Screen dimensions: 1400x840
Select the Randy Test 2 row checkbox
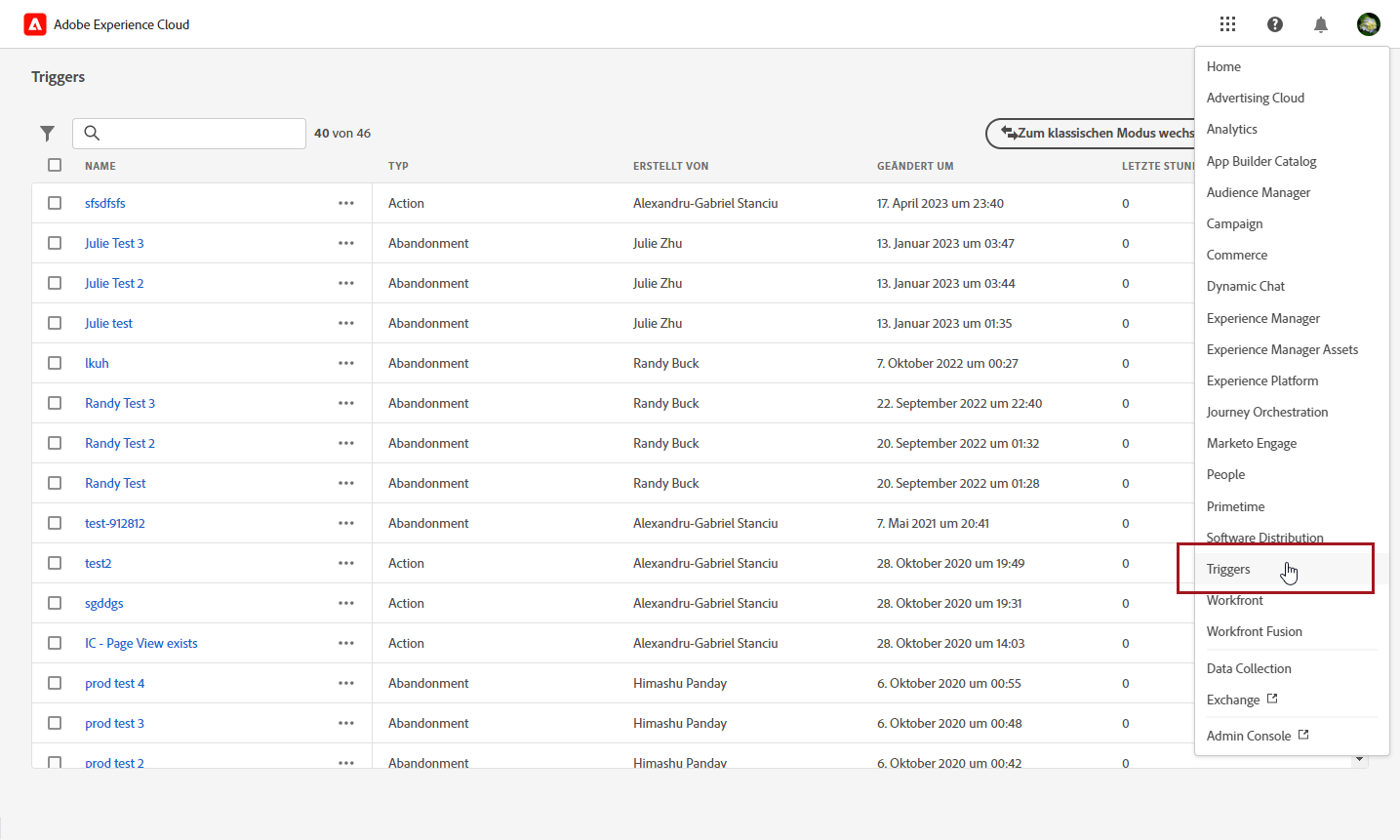[x=55, y=443]
